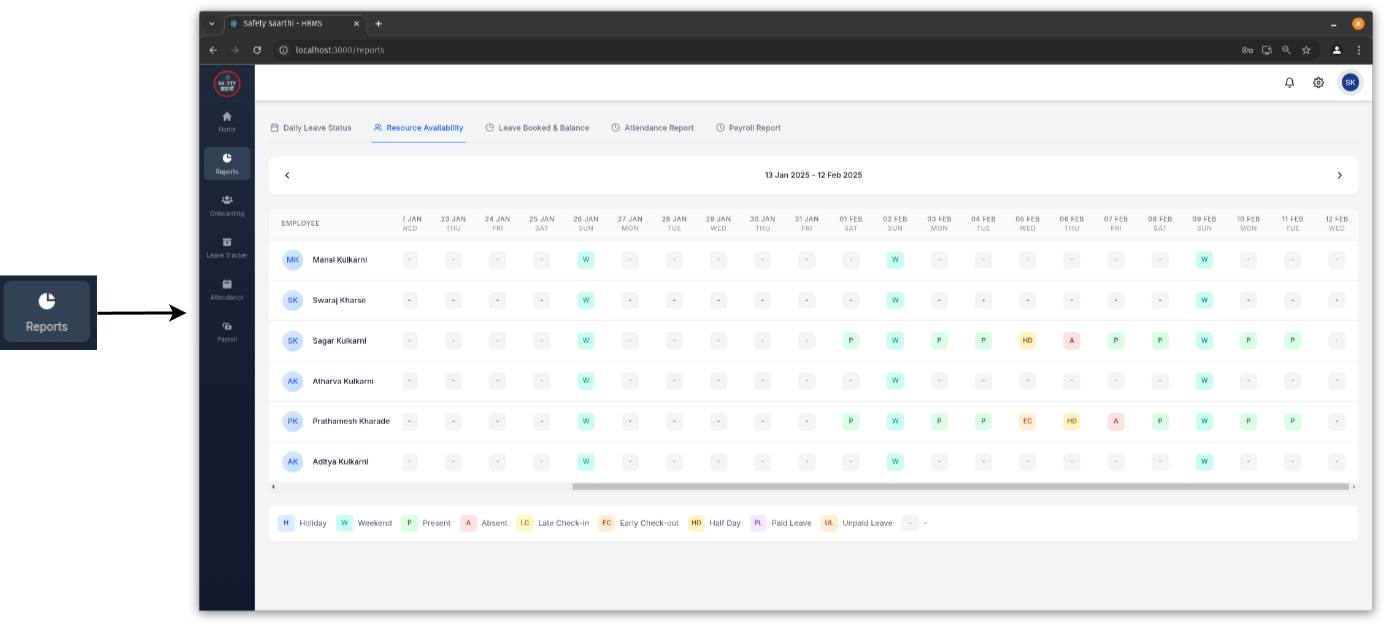Click Sagar Kulkarni's employee name
This screenshot has width=1387, height=626.
pyautogui.click(x=339, y=341)
